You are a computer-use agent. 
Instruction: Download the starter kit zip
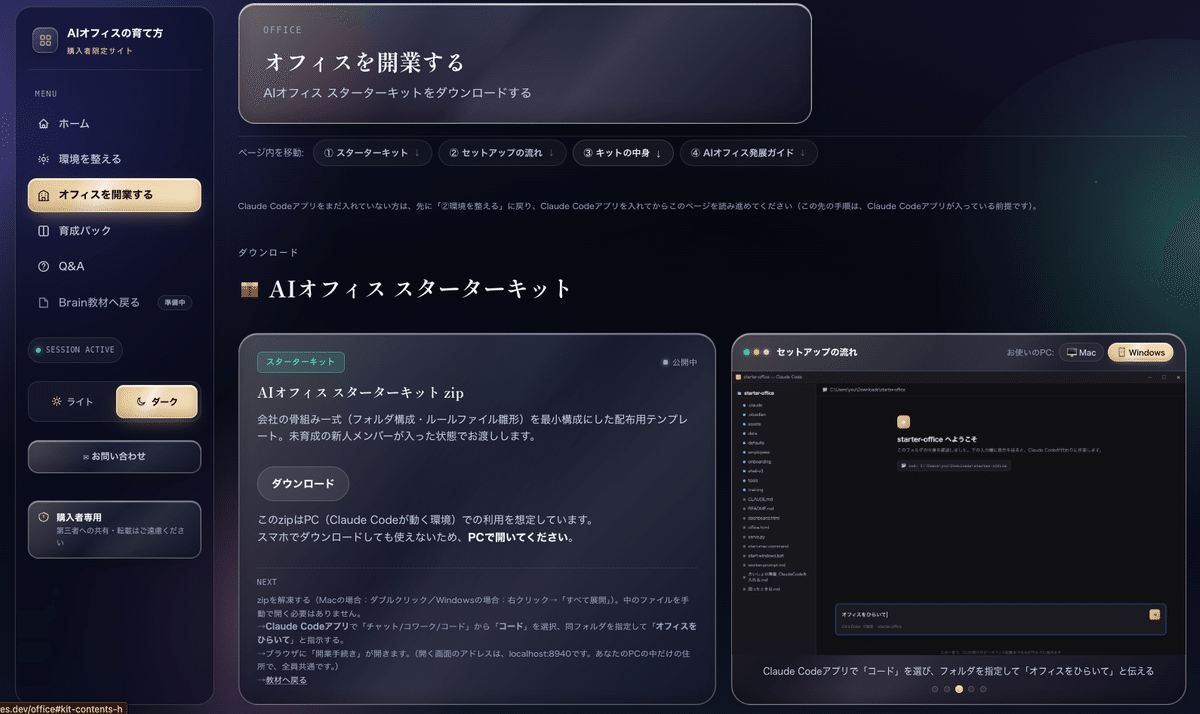(303, 483)
